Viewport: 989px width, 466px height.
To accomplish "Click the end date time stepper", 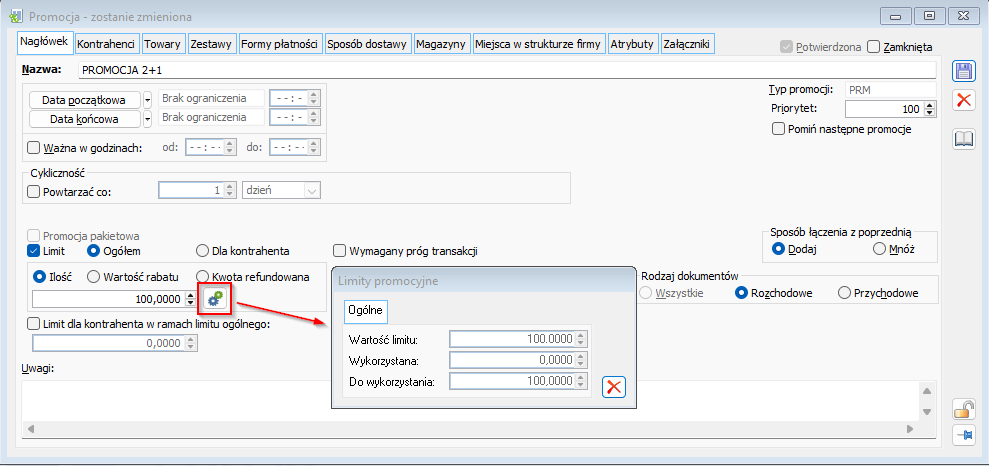I will coord(313,117).
